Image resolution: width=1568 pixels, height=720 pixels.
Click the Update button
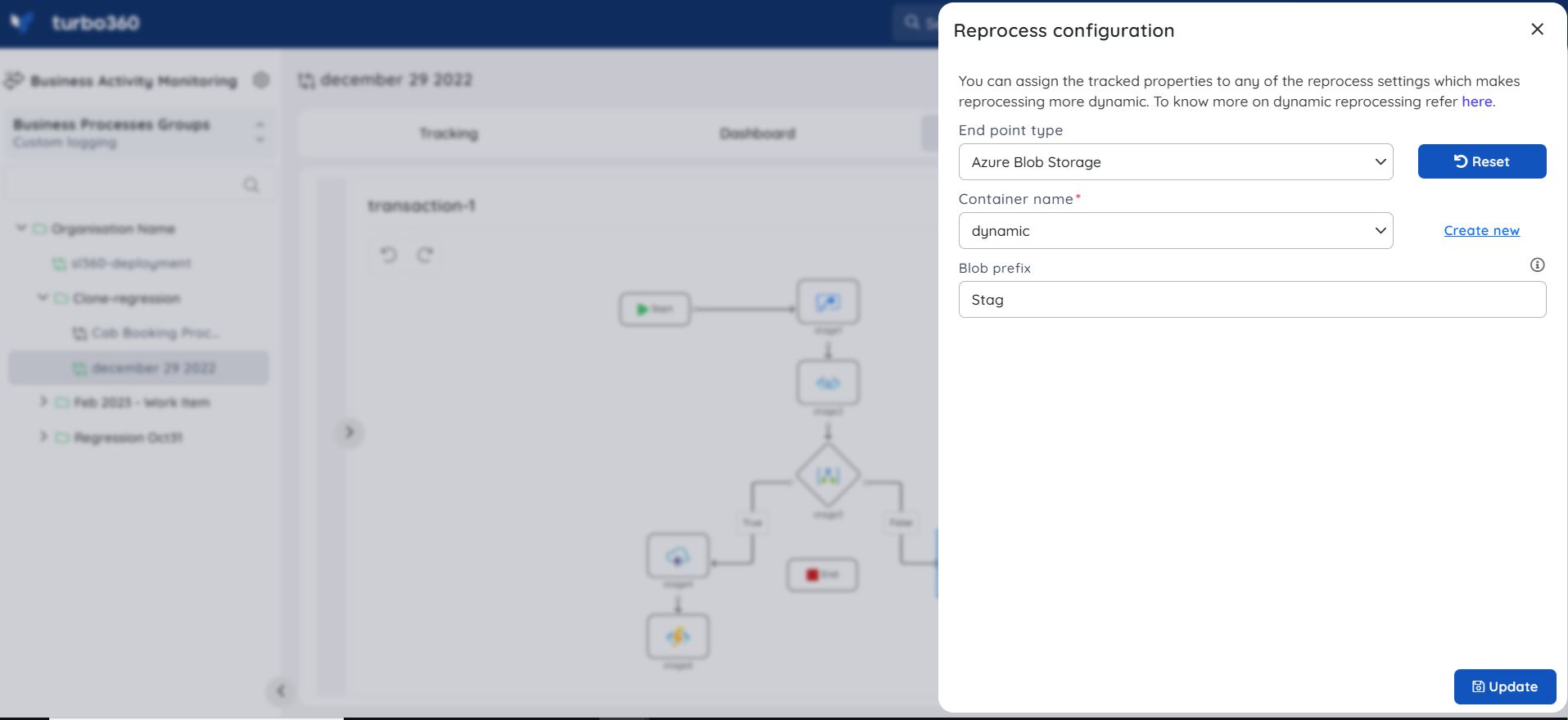coord(1505,686)
